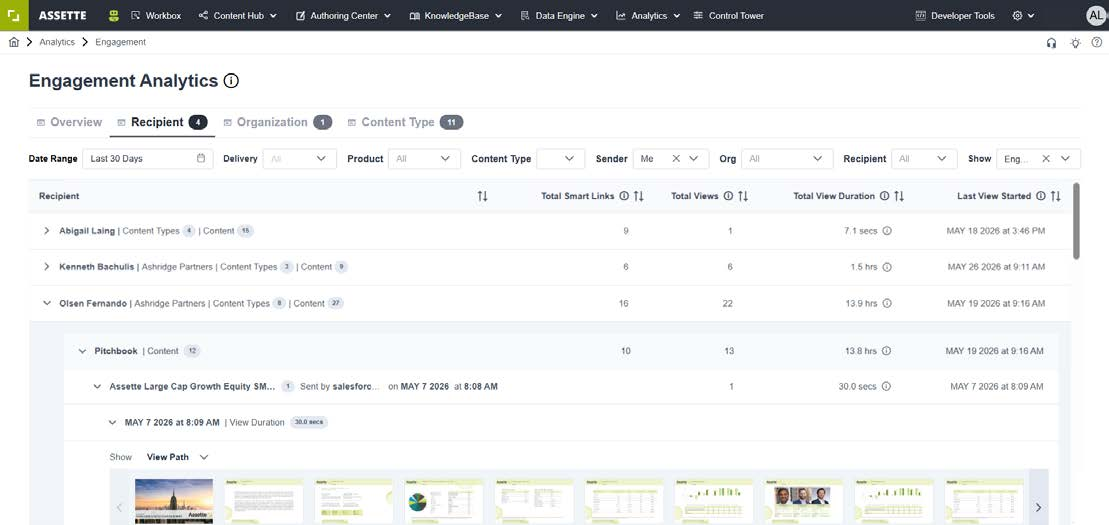1109x525 pixels.
Task: Open the Data Engine menu
Action: coord(559,16)
